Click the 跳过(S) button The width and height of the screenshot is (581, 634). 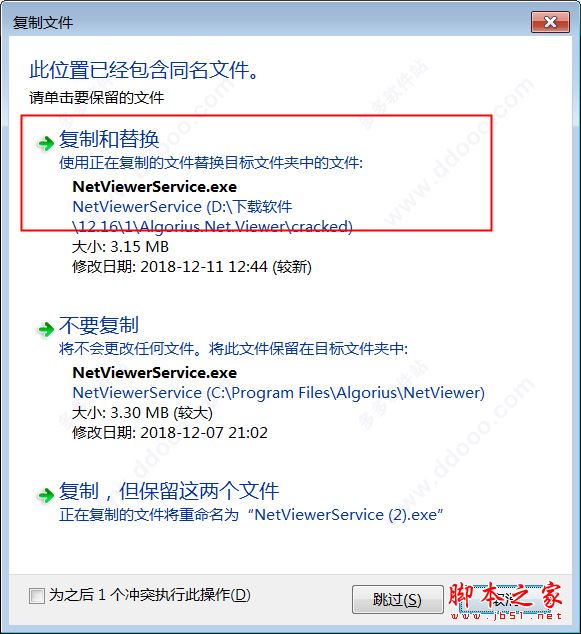pos(397,599)
